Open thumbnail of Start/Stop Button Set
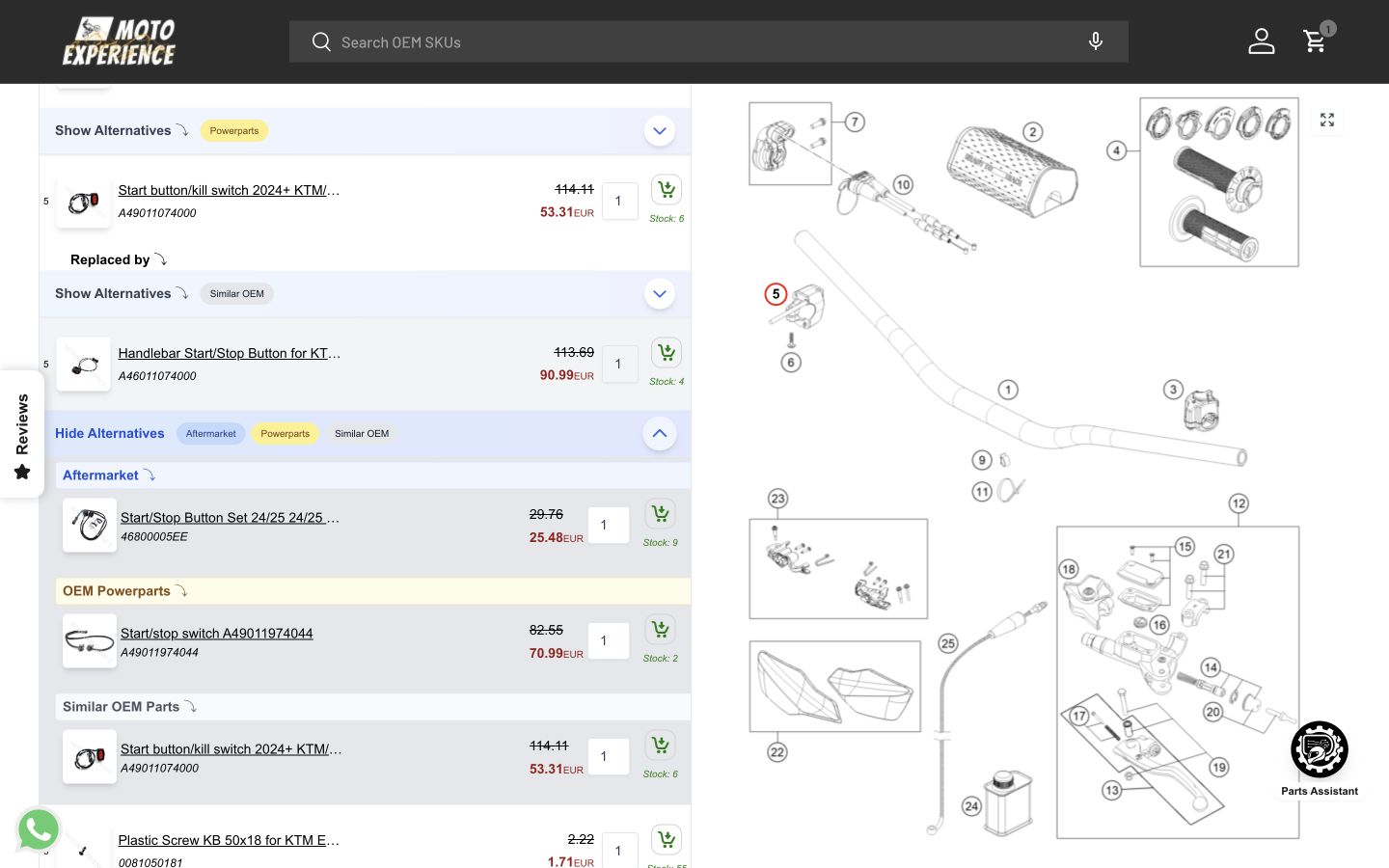1389x868 pixels. pyautogui.click(x=90, y=526)
